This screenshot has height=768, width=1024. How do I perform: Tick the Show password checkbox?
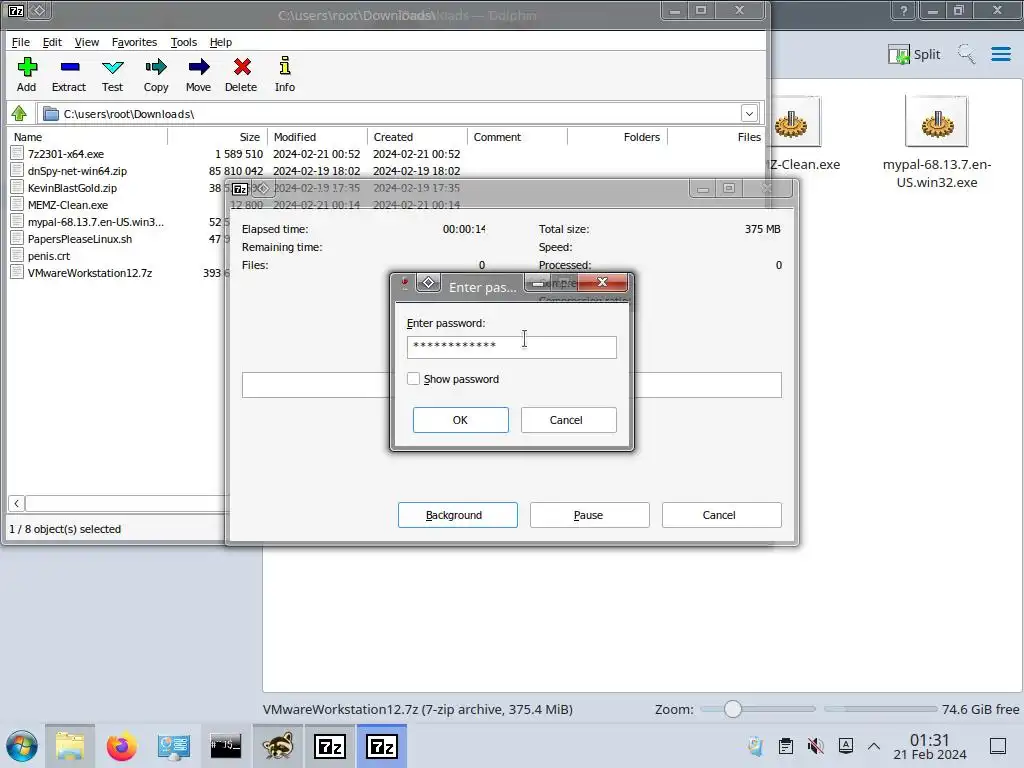click(x=413, y=379)
